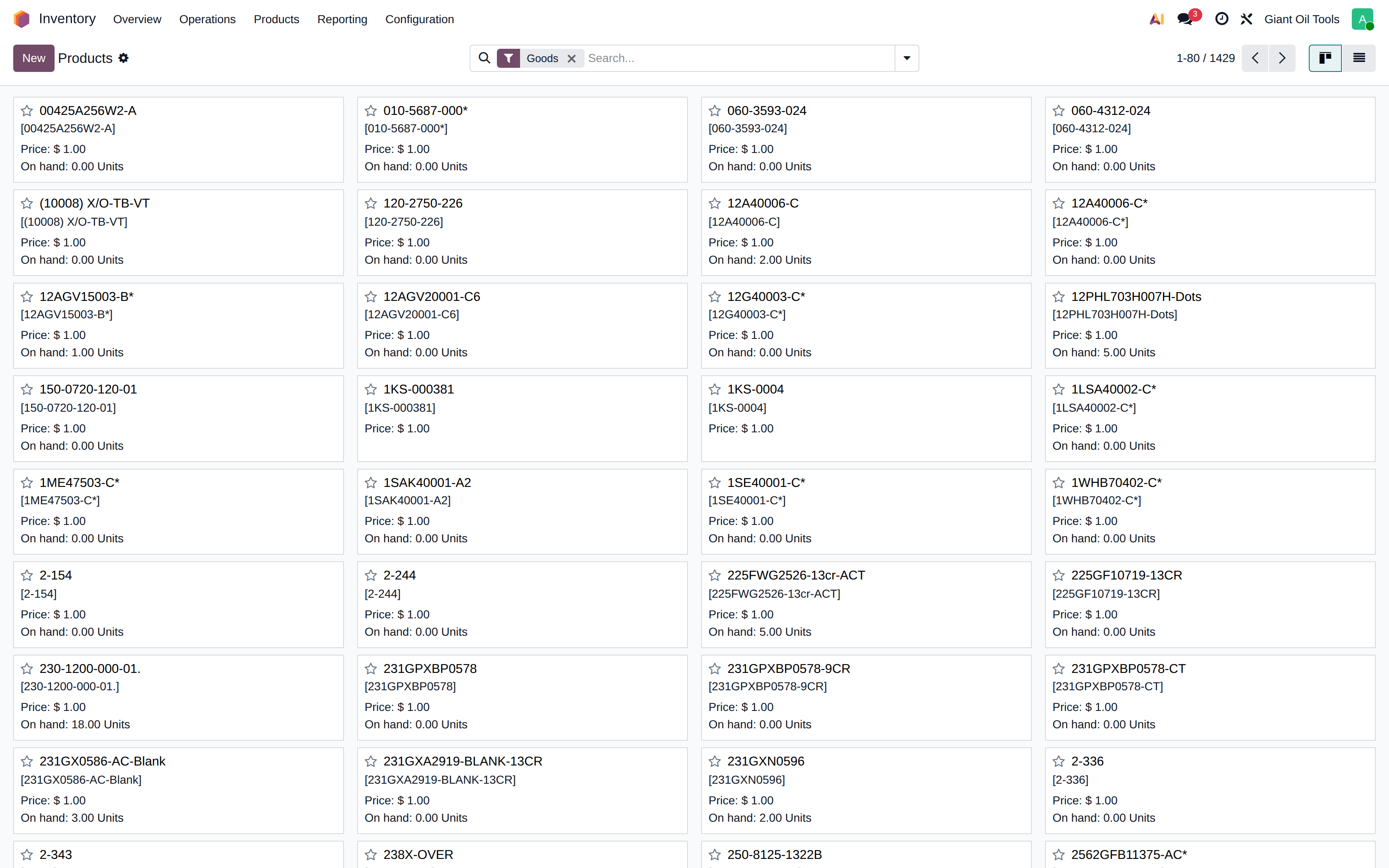Favorite product 1ME47503-C*
The image size is (1389, 868).
click(x=27, y=483)
